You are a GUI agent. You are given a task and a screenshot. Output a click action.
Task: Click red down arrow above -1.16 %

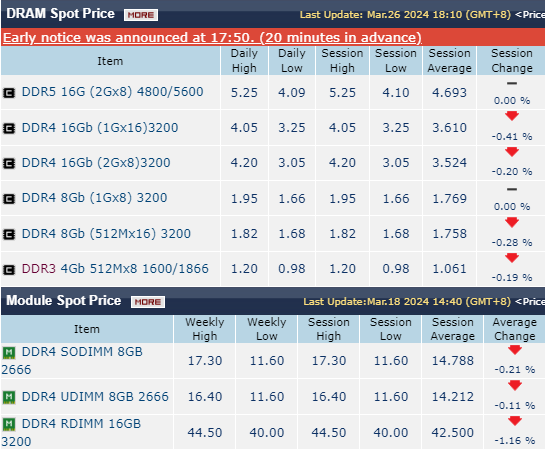click(514, 421)
